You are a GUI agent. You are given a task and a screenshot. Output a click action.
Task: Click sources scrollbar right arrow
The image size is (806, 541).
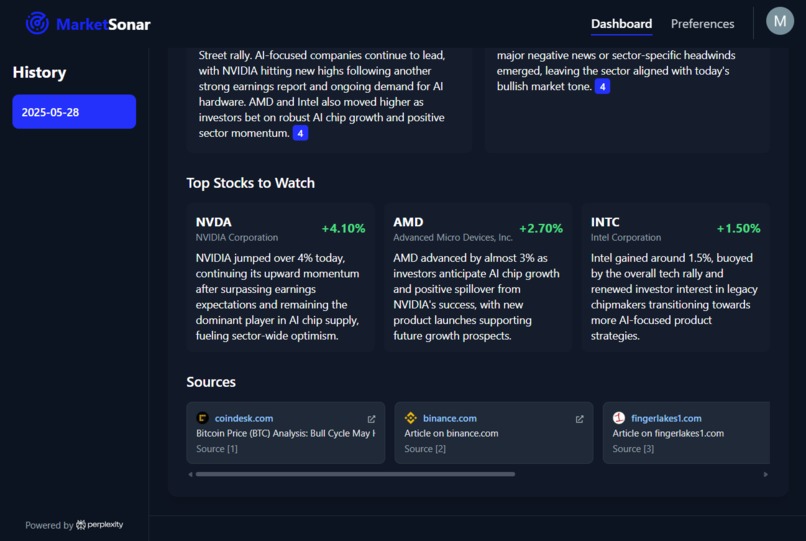[765, 474]
